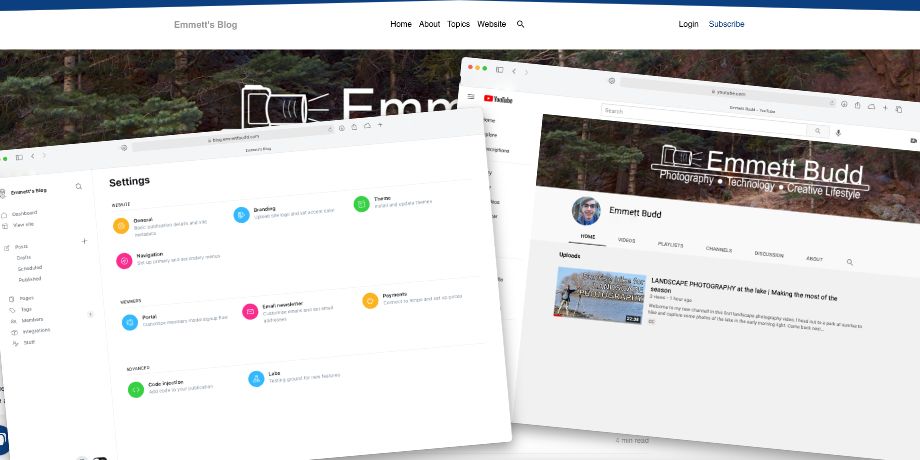Search within channel using magnifier after About
Screen dimensions: 920x460
[x=850, y=262]
